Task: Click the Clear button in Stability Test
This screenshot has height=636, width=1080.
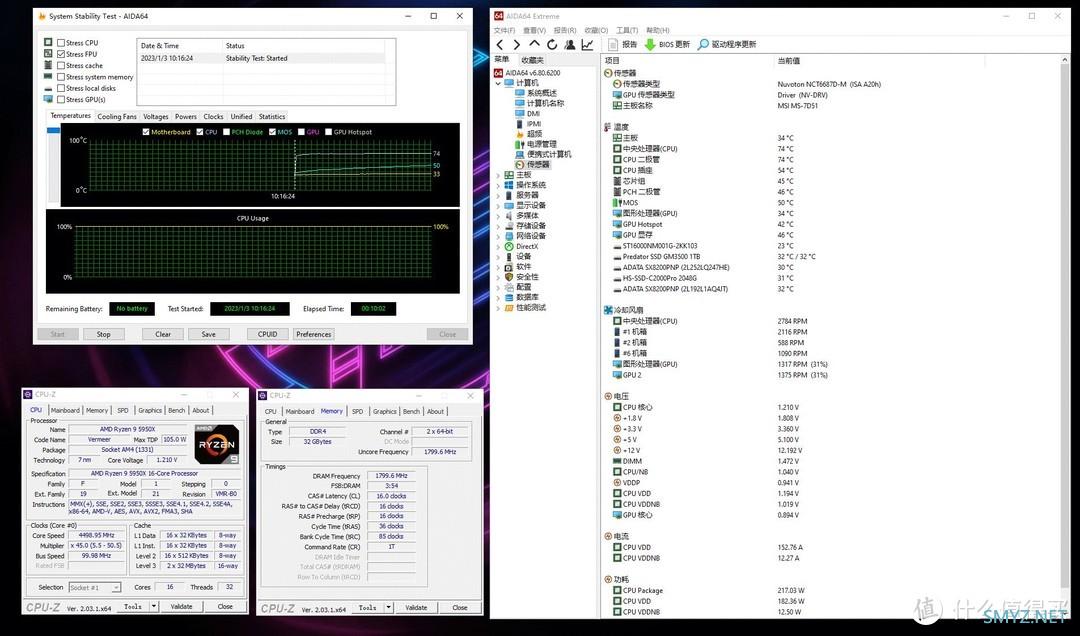Action: (x=163, y=334)
